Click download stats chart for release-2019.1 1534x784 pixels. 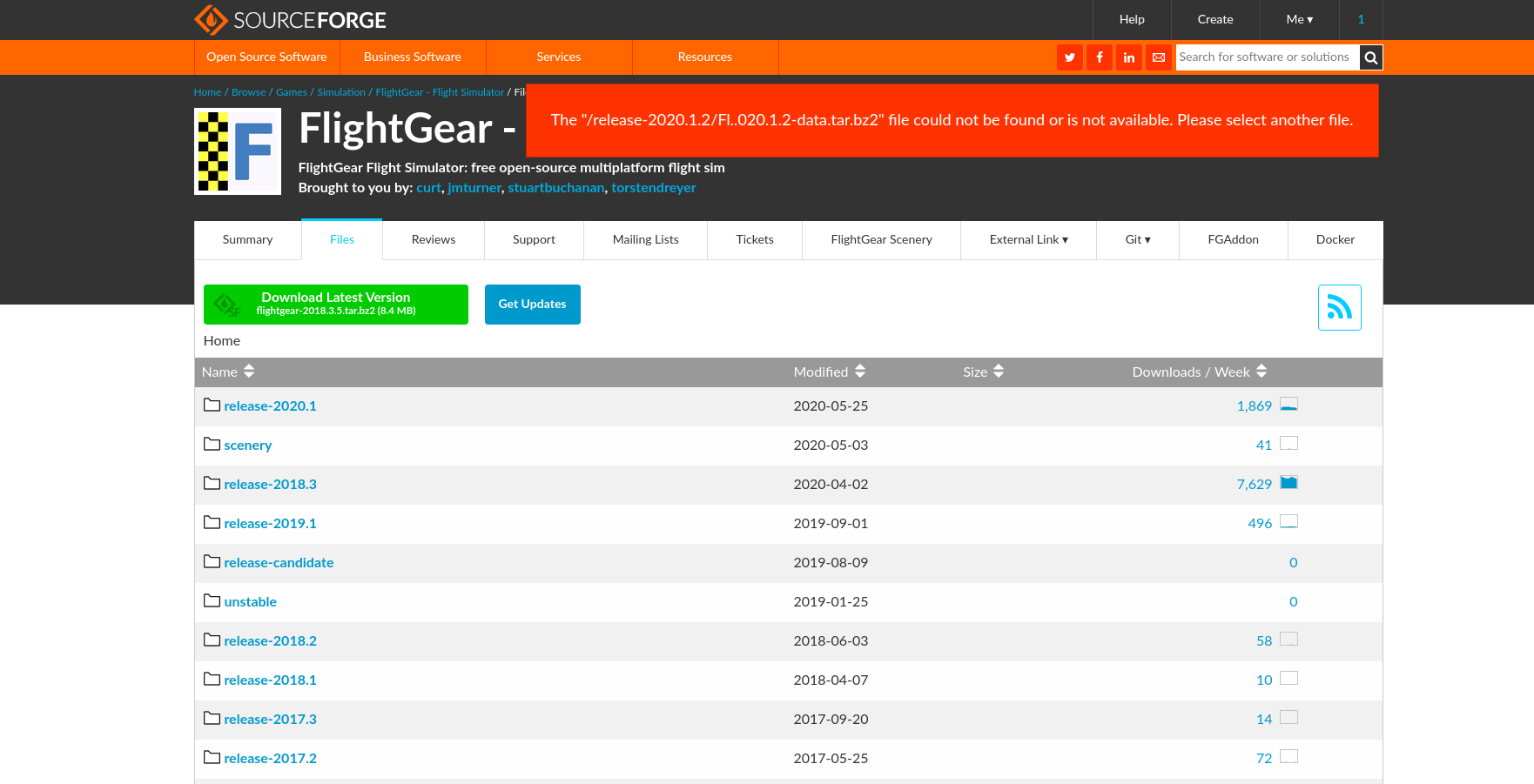[x=1289, y=521]
